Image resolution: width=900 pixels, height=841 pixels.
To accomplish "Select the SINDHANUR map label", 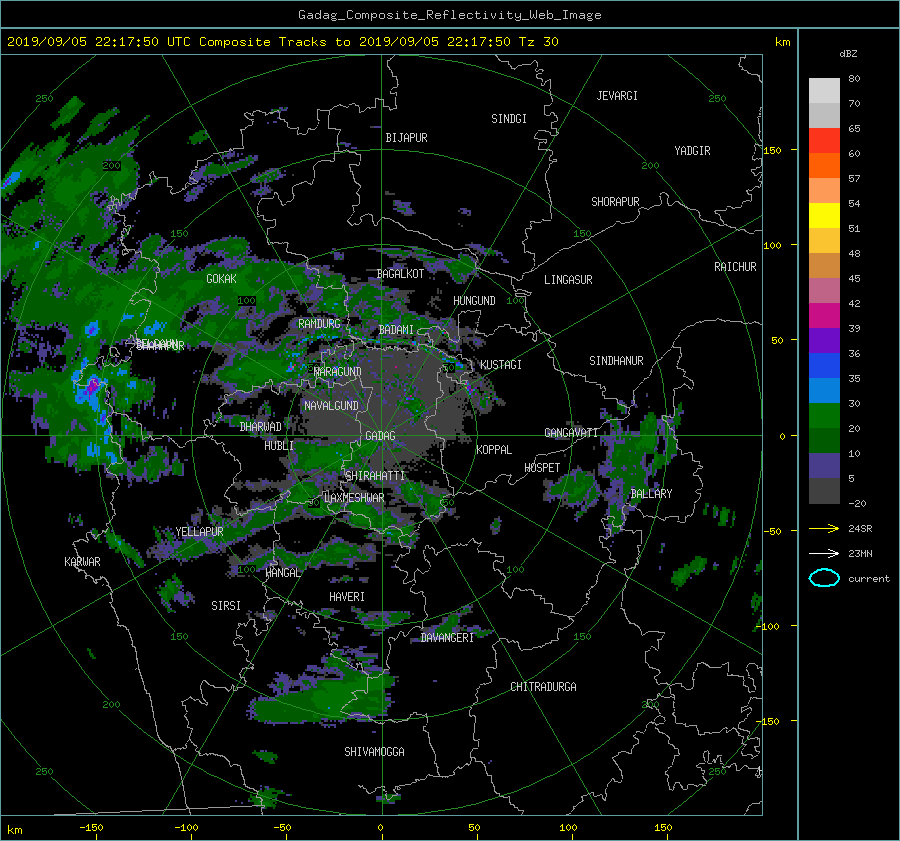I will 616,361.
